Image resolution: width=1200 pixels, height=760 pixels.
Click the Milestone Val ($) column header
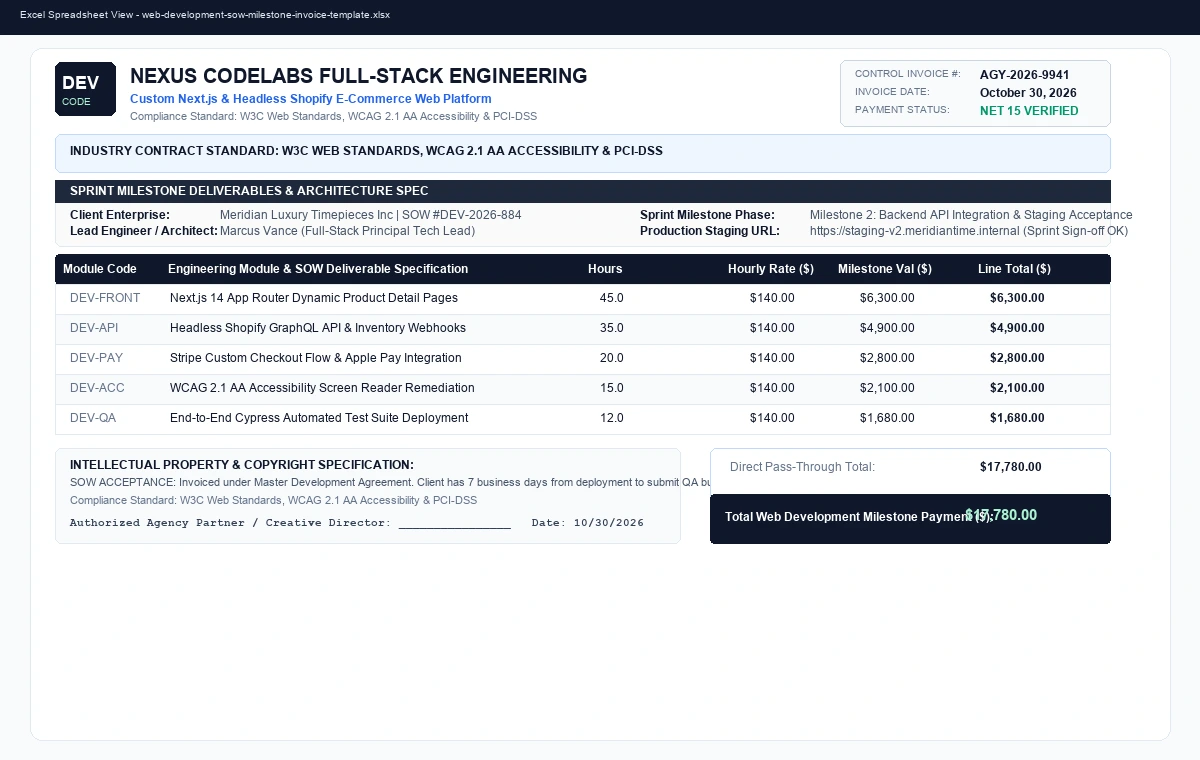click(x=885, y=269)
